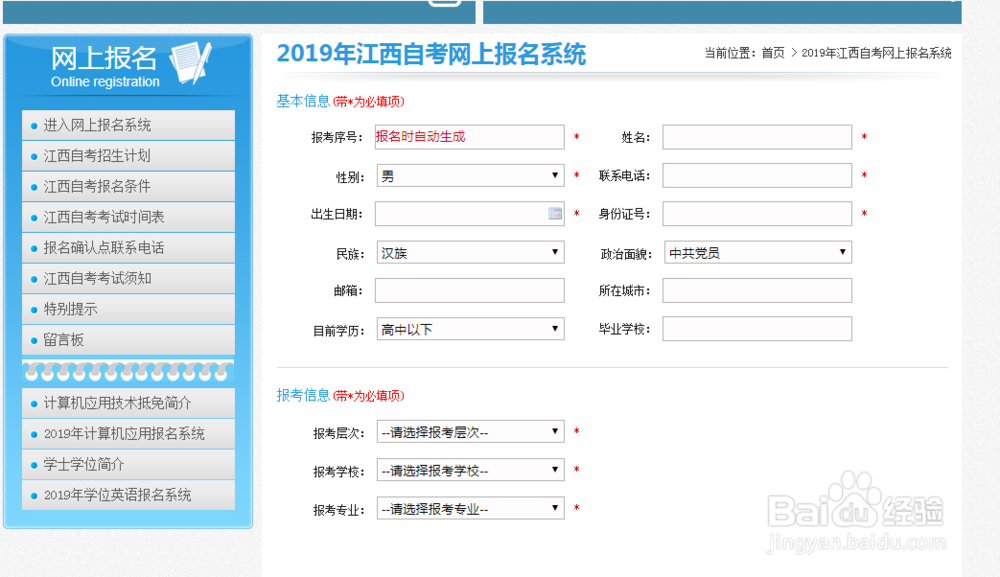Focus the 所在城市 input field
The width and height of the screenshot is (1000, 577).
(757, 290)
